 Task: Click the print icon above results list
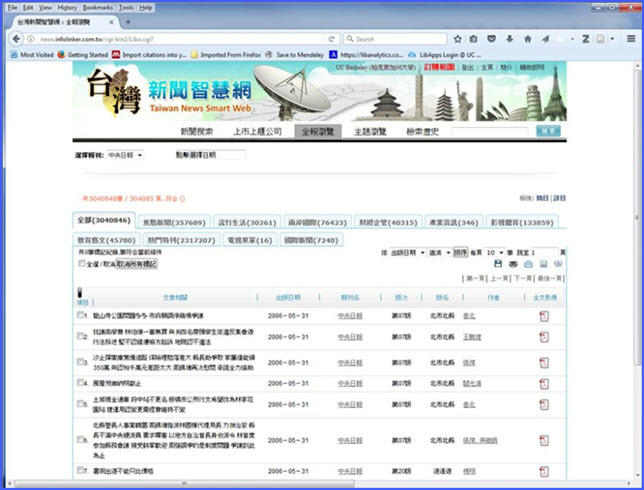[x=513, y=263]
